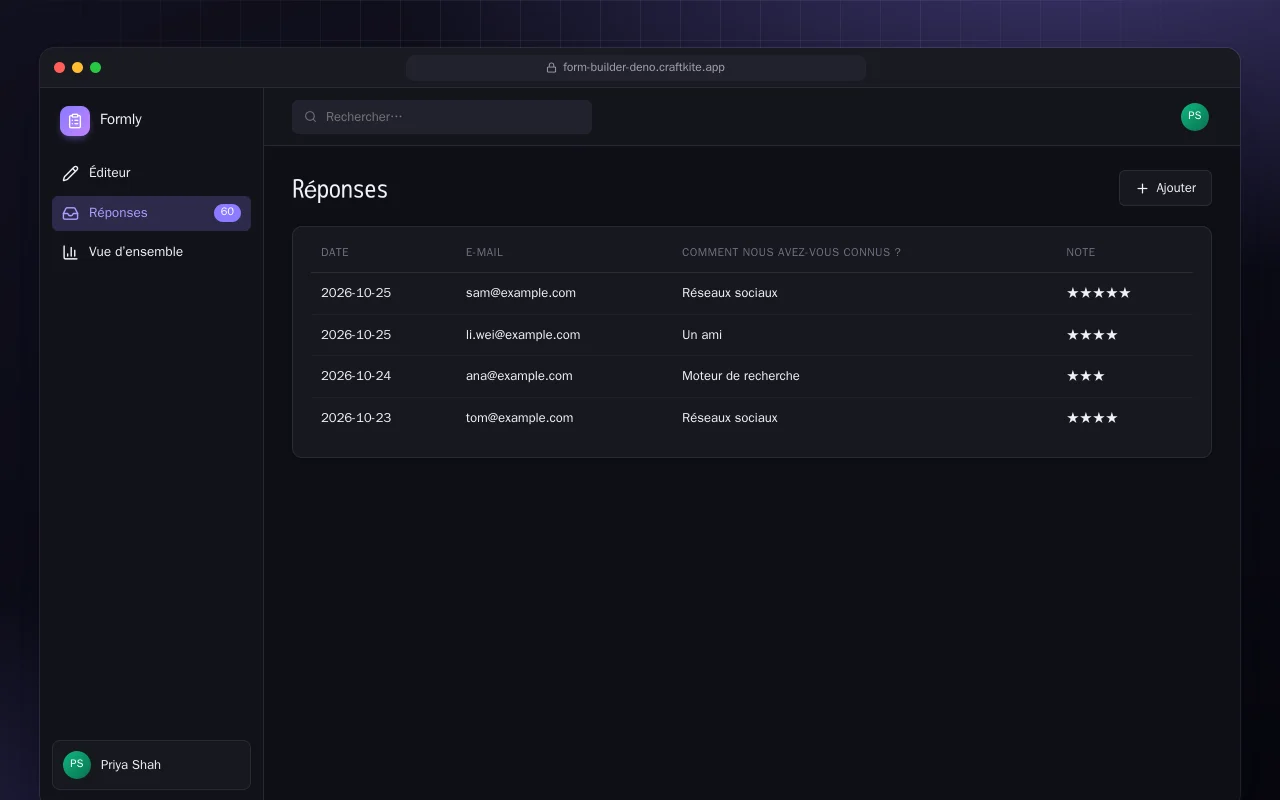Go to Vue d'ensemble menu item
The image size is (1280, 800).
click(x=151, y=252)
